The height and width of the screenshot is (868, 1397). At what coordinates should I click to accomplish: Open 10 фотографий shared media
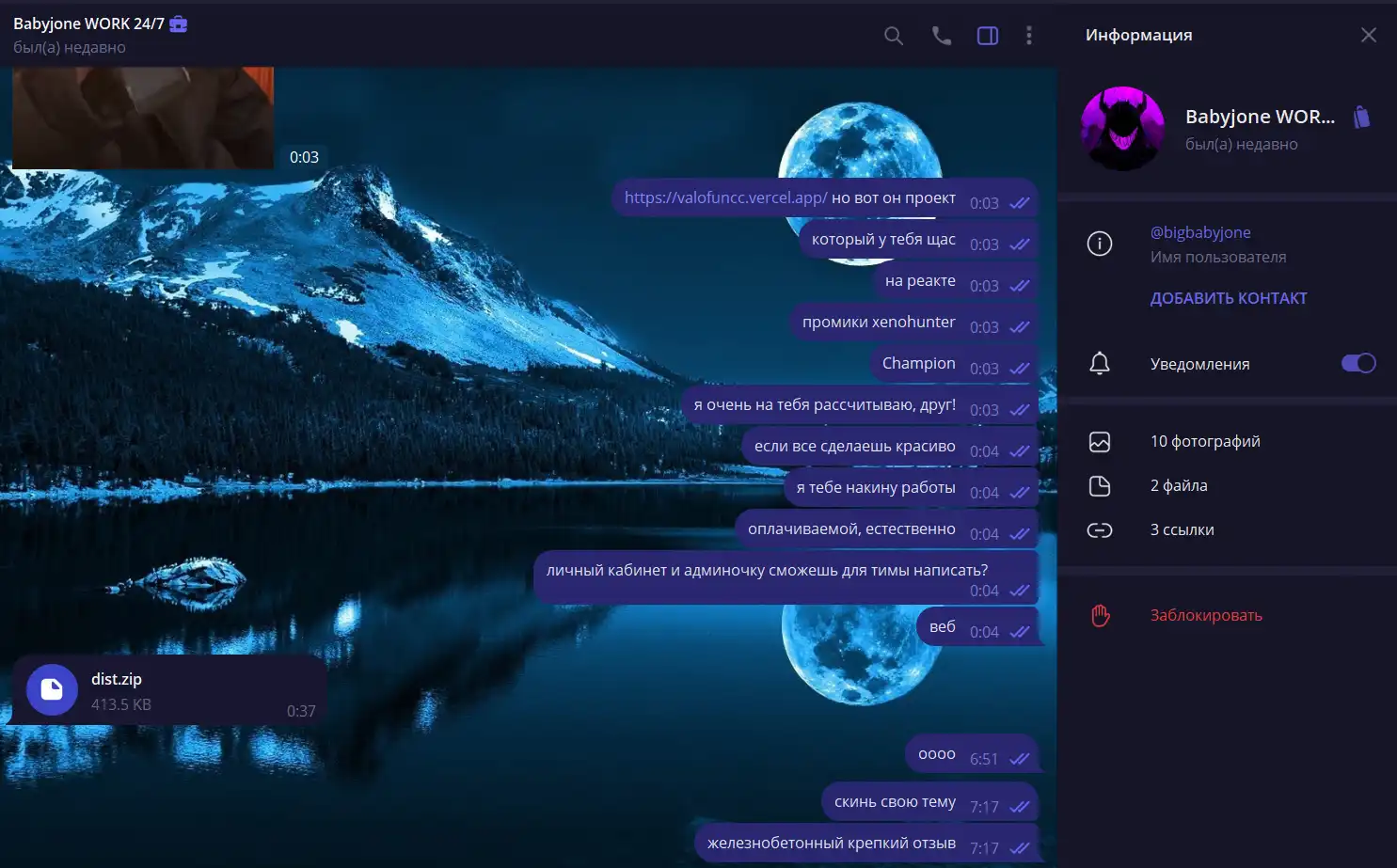coord(1205,441)
